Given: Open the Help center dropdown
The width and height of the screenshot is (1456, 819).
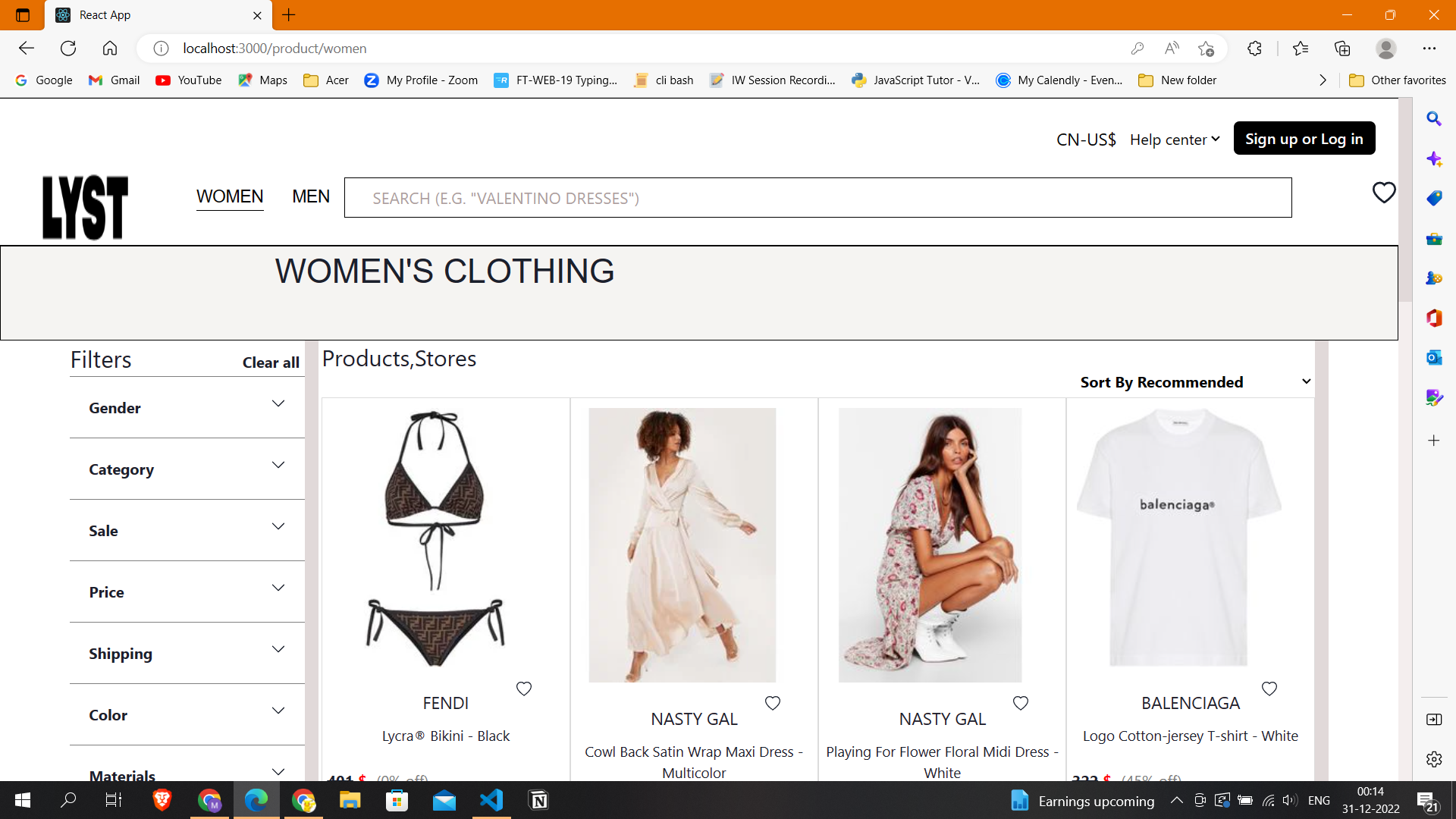Looking at the screenshot, I should [1175, 140].
